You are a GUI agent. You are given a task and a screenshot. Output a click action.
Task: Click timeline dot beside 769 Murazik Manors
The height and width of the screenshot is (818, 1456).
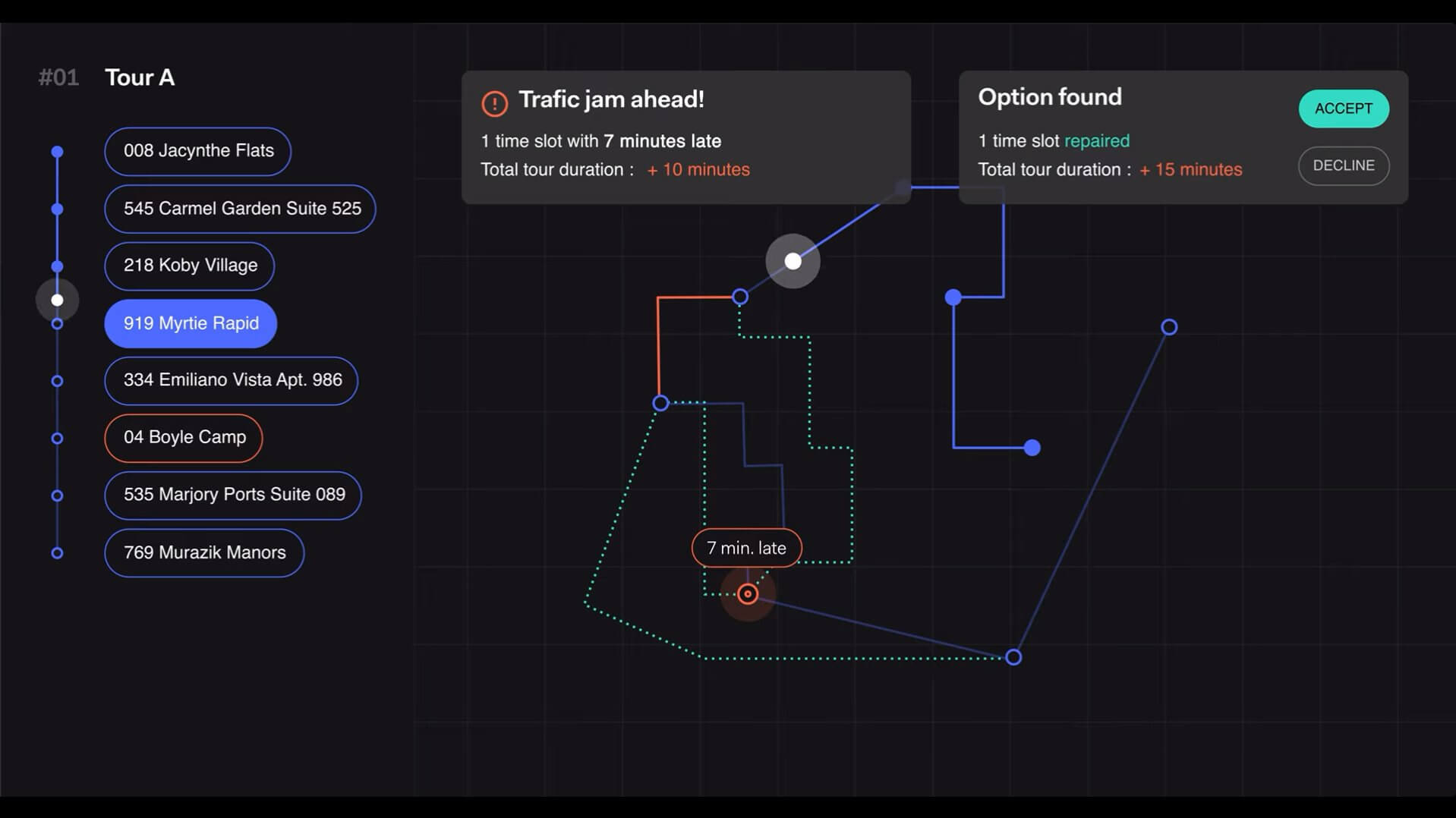57,553
